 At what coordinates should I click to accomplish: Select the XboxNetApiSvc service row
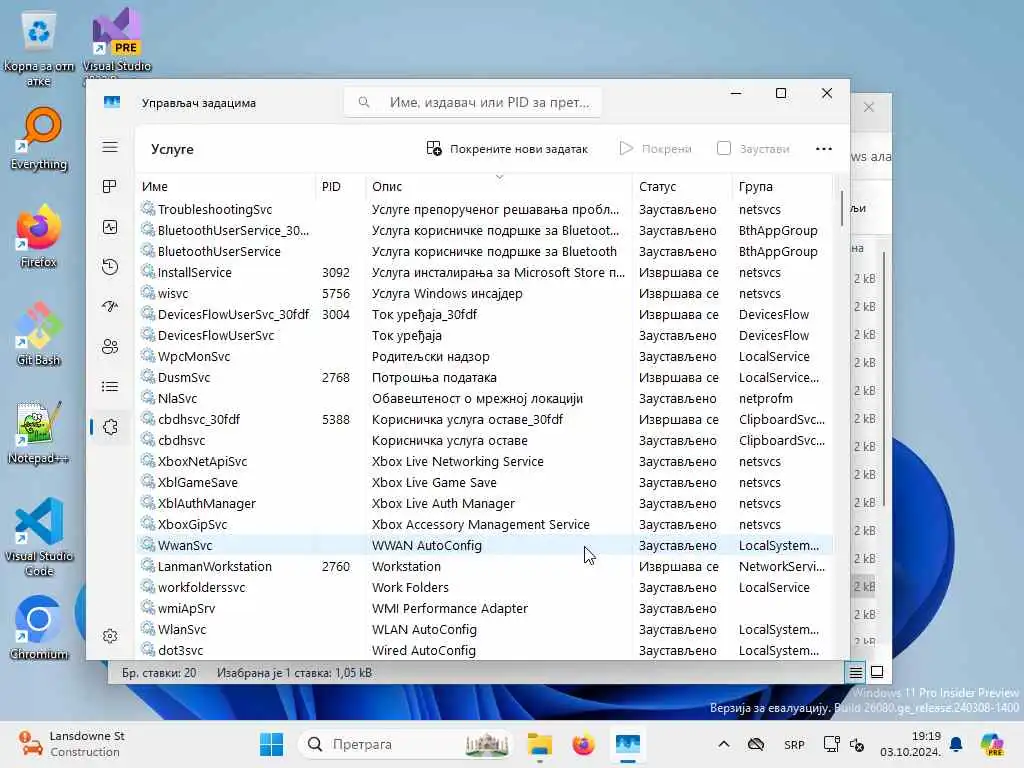click(x=485, y=462)
